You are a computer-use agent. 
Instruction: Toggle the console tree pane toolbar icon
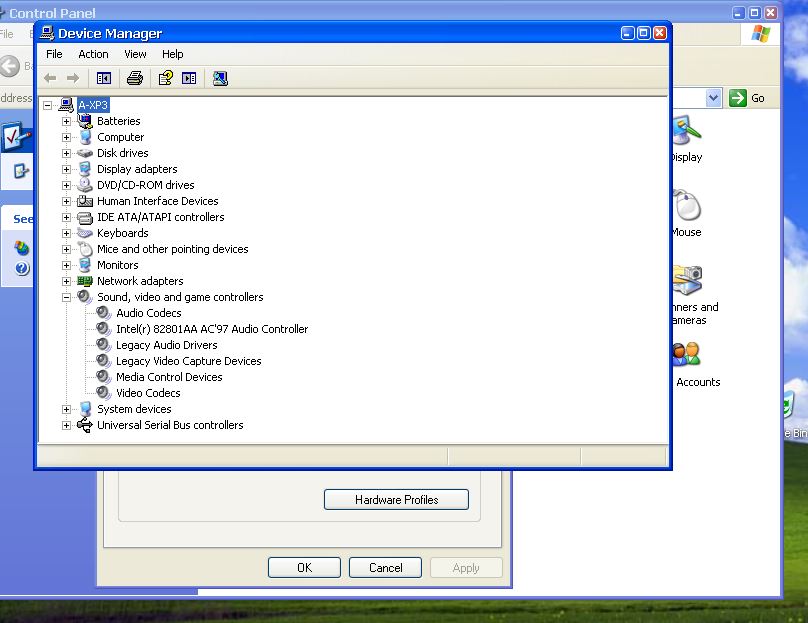tap(104, 78)
